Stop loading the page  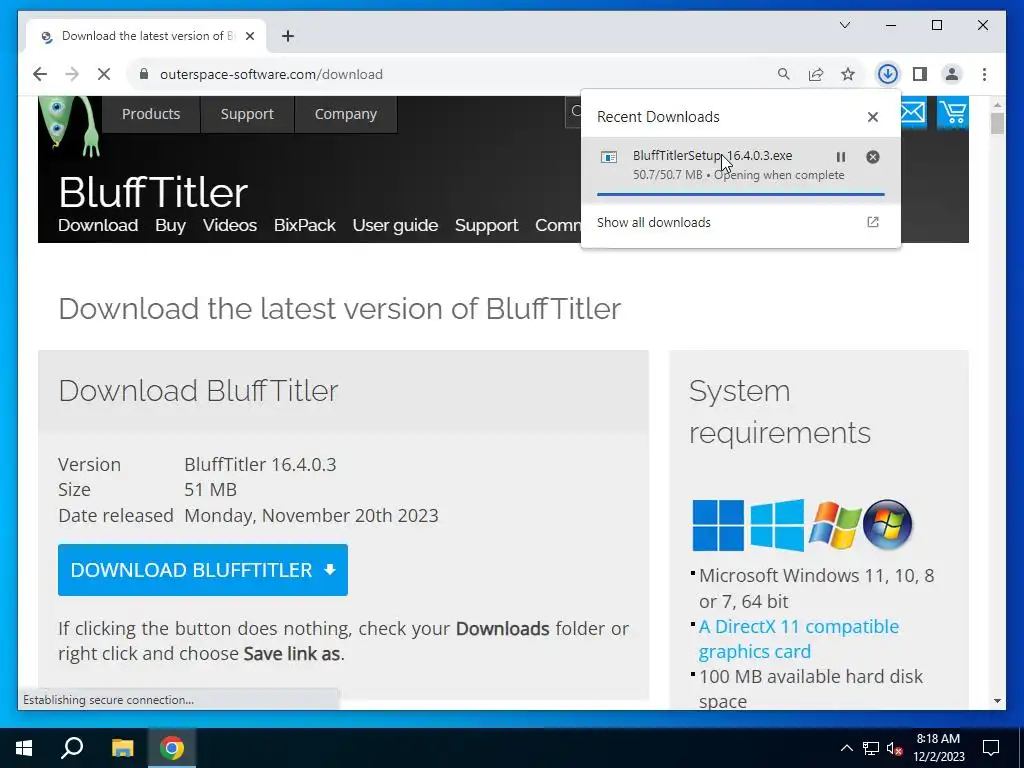pos(104,74)
